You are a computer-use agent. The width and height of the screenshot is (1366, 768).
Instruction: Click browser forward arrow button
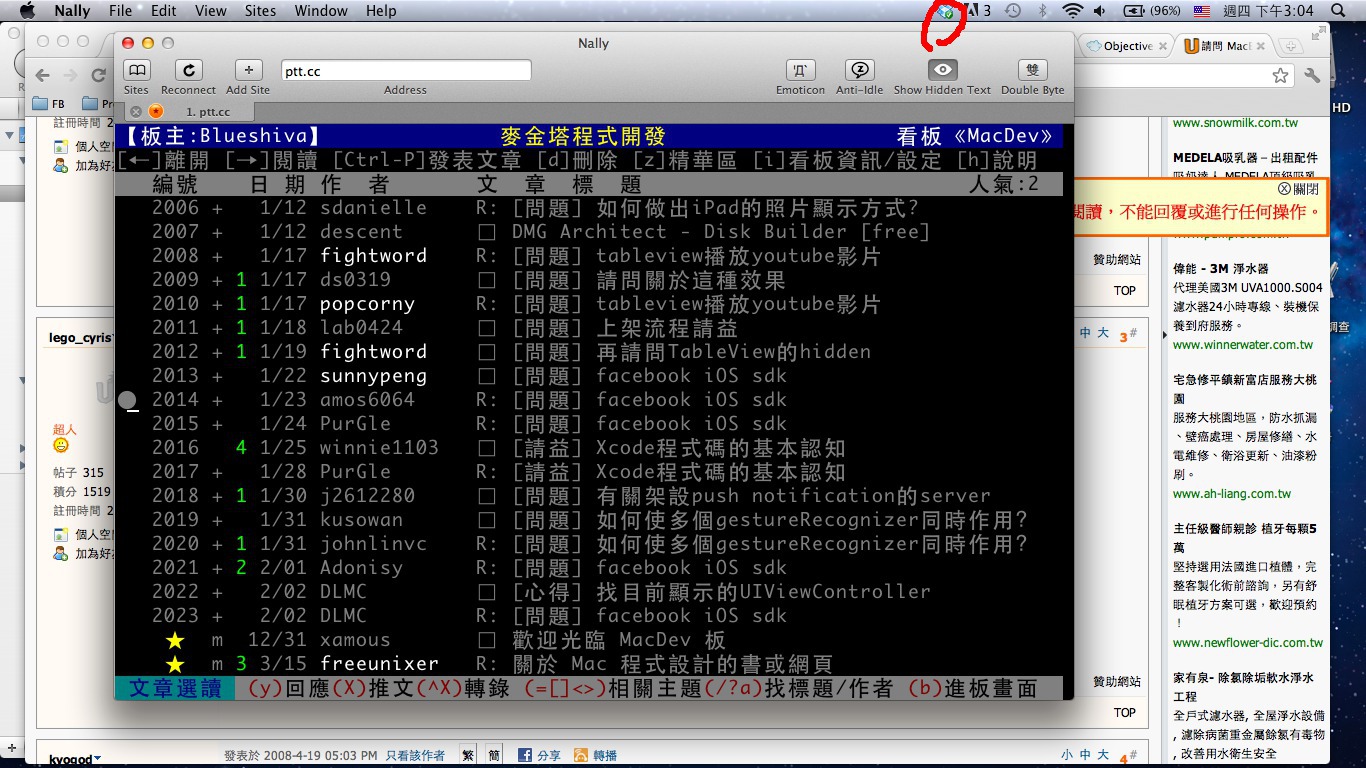point(70,75)
